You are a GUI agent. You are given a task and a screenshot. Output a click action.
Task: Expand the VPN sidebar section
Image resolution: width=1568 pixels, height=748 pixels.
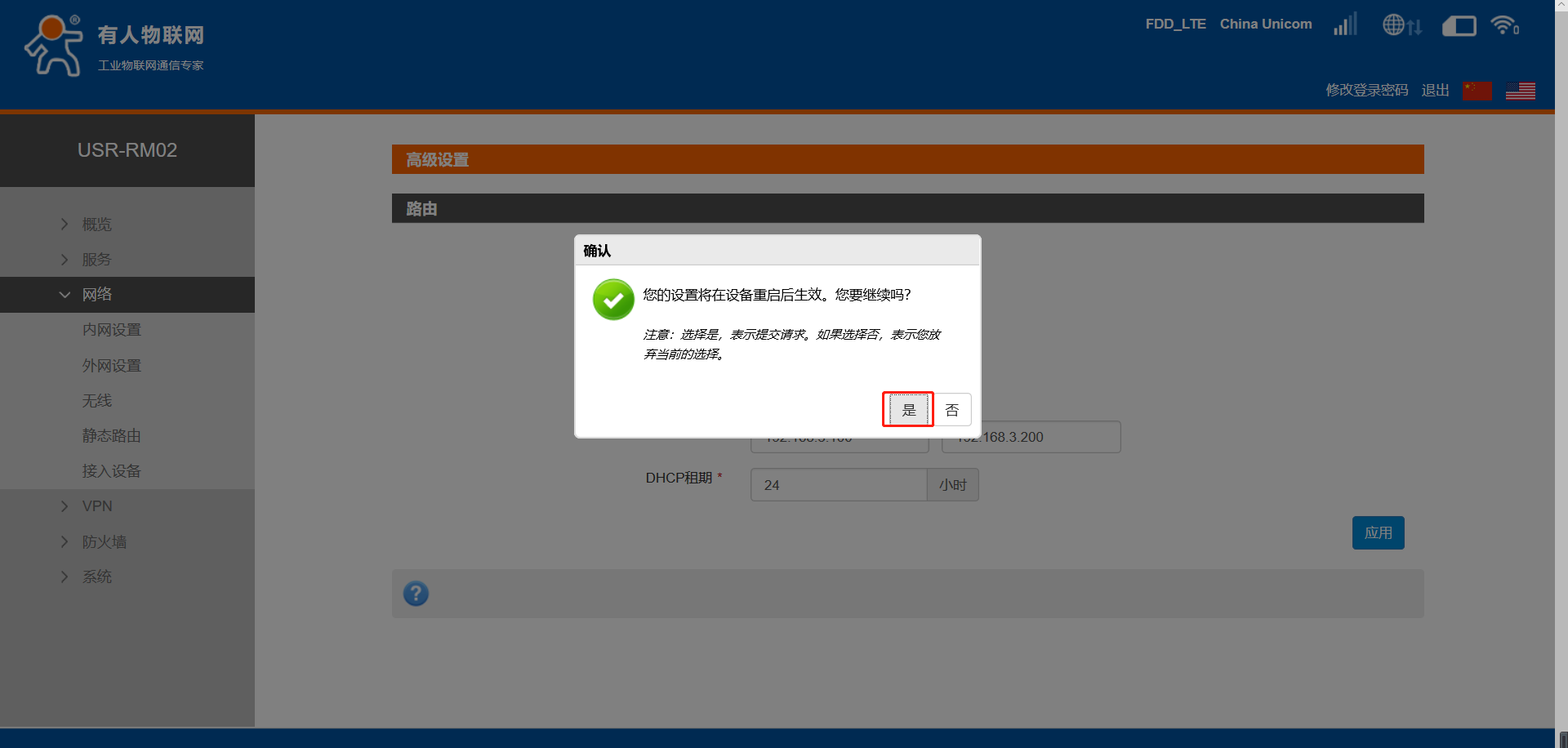(96, 506)
